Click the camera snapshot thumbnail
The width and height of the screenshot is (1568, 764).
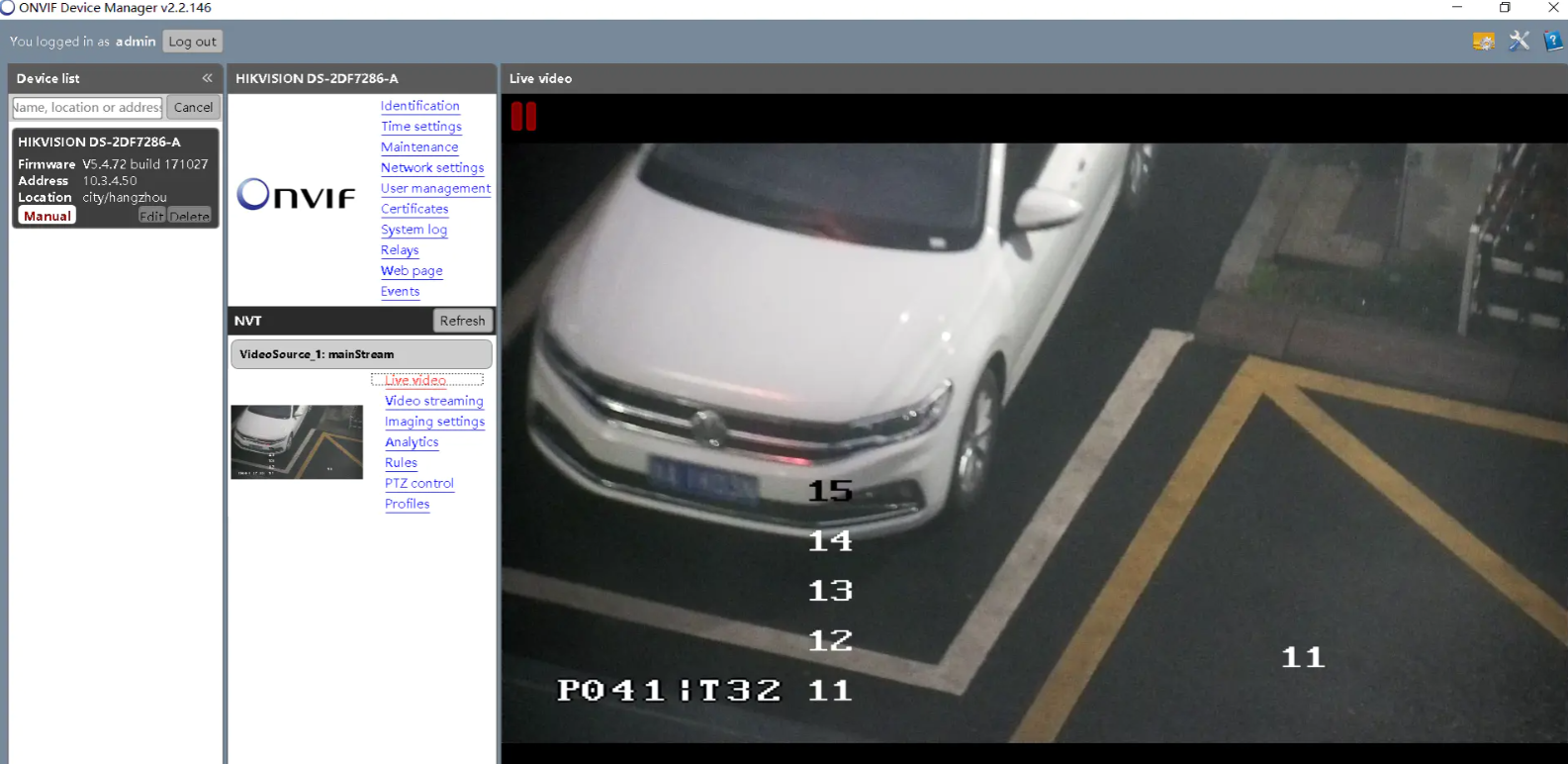point(297,441)
